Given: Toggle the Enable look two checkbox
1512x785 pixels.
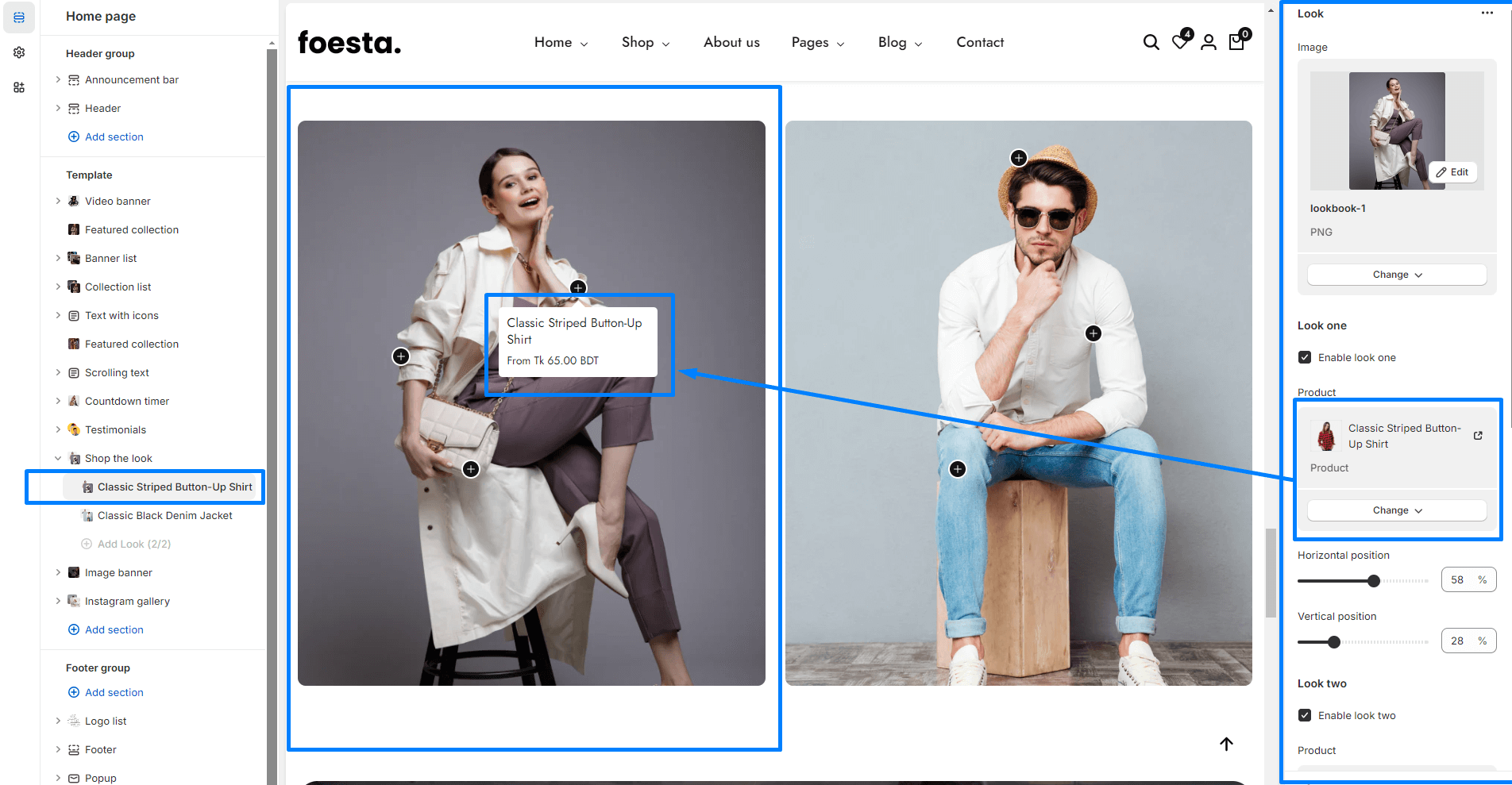Looking at the screenshot, I should (x=1305, y=715).
